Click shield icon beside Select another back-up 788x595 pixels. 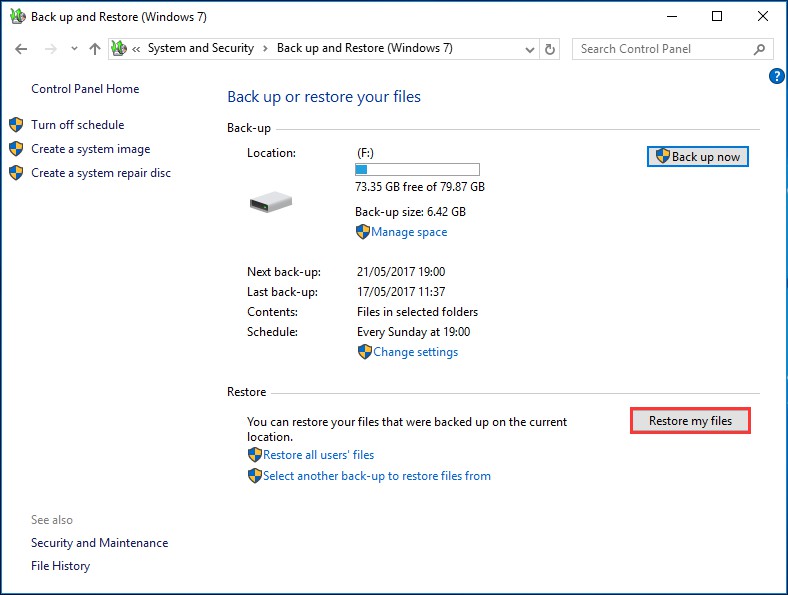pos(255,476)
